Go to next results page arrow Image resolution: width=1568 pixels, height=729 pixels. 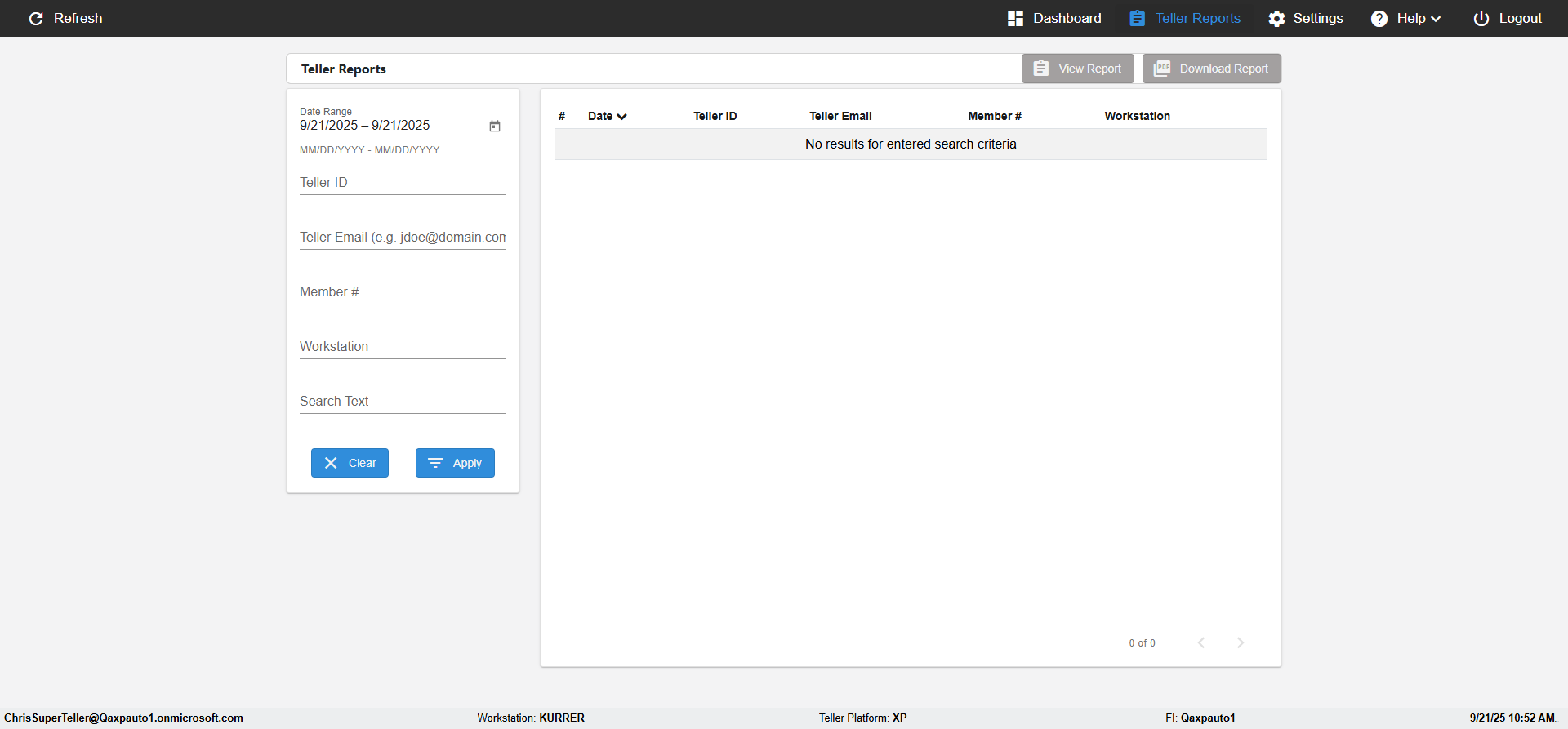tap(1241, 642)
